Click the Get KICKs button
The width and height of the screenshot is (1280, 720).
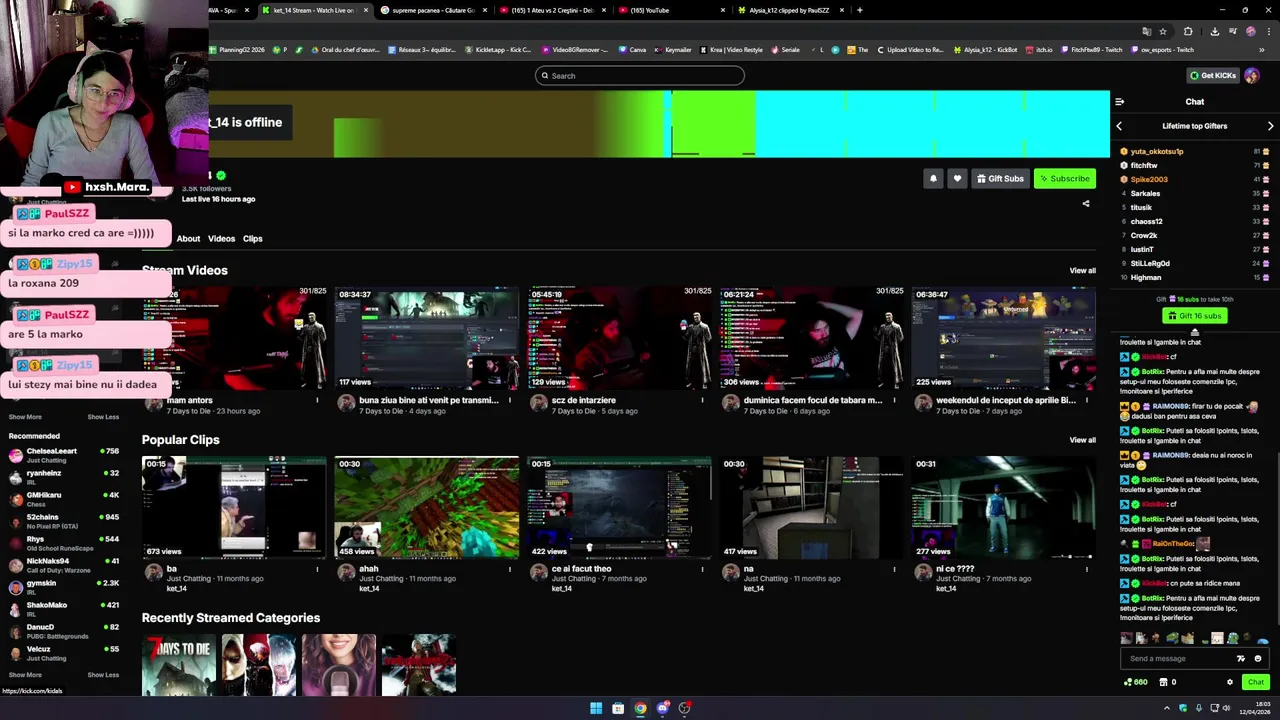pos(1213,75)
